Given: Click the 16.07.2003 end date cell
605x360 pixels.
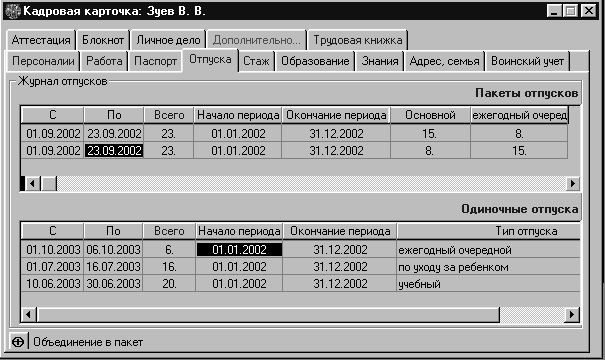Looking at the screenshot, I should pyautogui.click(x=113, y=267).
